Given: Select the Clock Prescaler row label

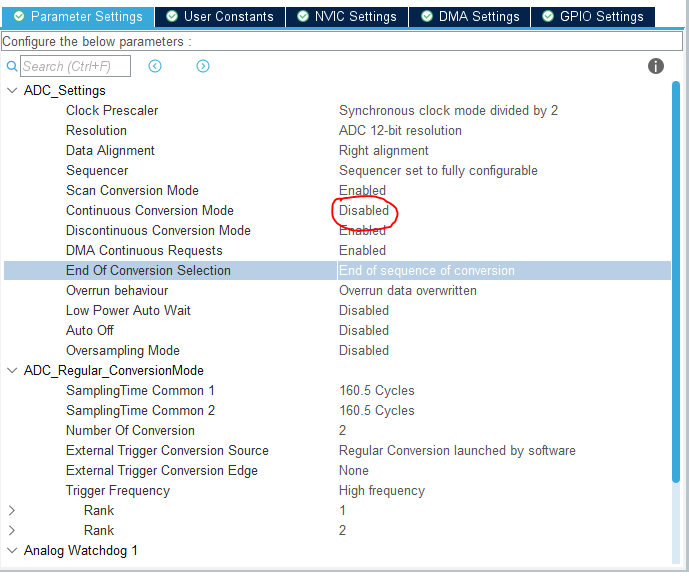Looking at the screenshot, I should [112, 111].
